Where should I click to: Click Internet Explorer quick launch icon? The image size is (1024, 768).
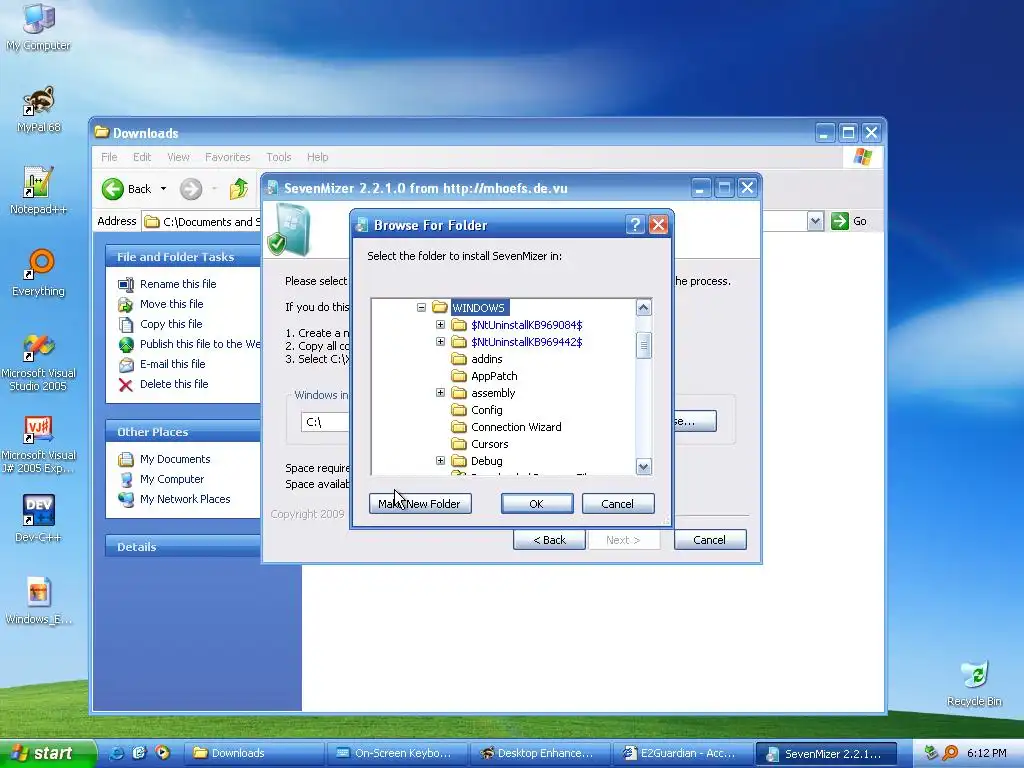pos(117,754)
